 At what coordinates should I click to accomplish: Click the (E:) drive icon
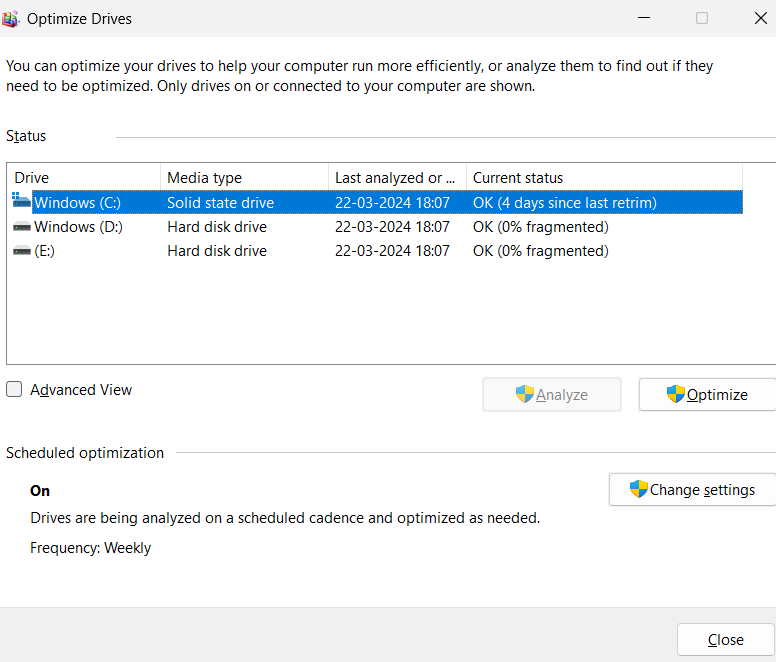pos(21,251)
